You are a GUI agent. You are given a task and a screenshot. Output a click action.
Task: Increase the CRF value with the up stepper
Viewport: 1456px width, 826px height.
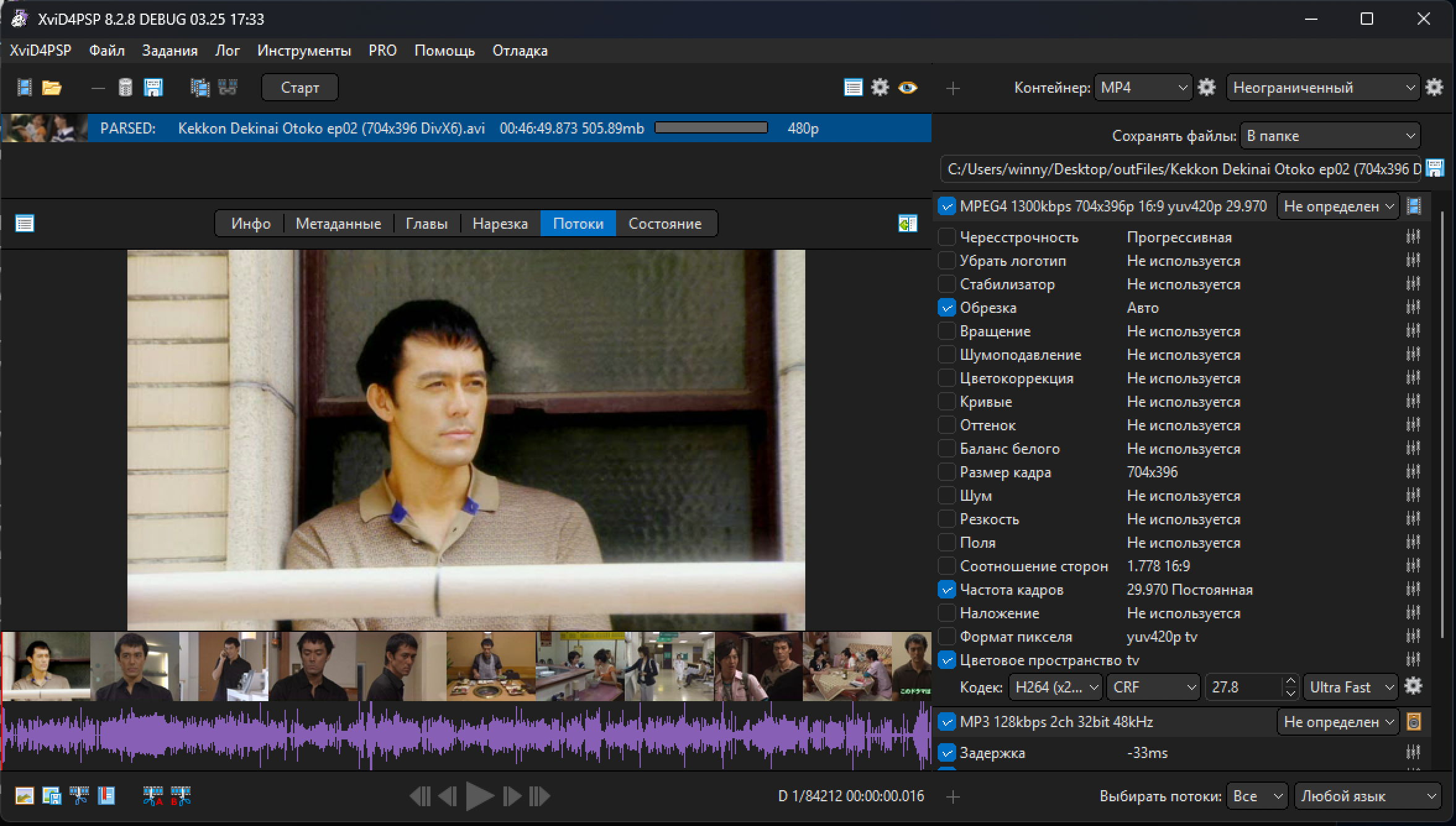coord(1290,681)
